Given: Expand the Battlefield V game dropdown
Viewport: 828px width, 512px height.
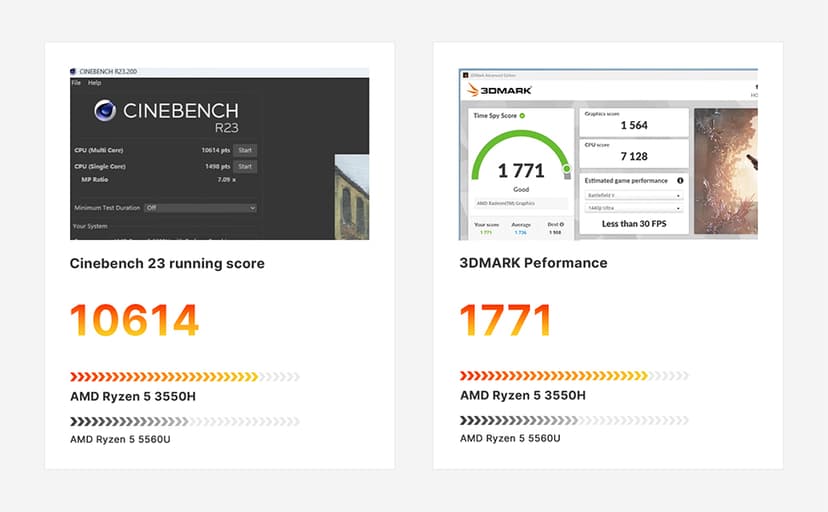Looking at the screenshot, I should pos(634,195).
